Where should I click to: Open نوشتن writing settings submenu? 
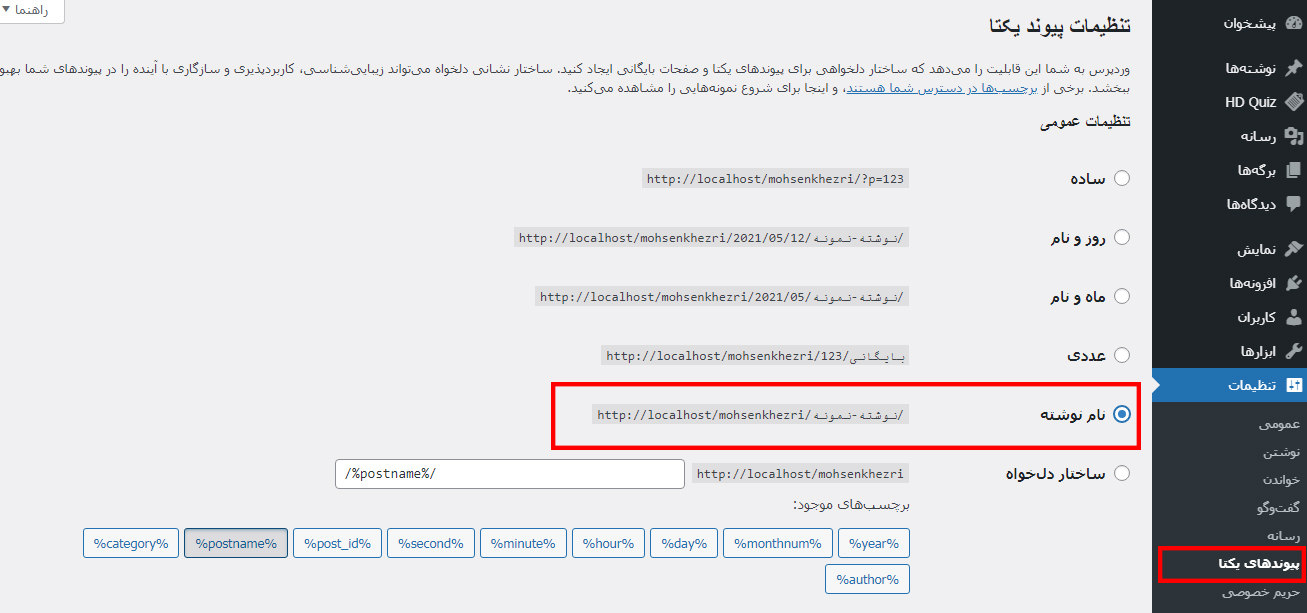(1282, 452)
